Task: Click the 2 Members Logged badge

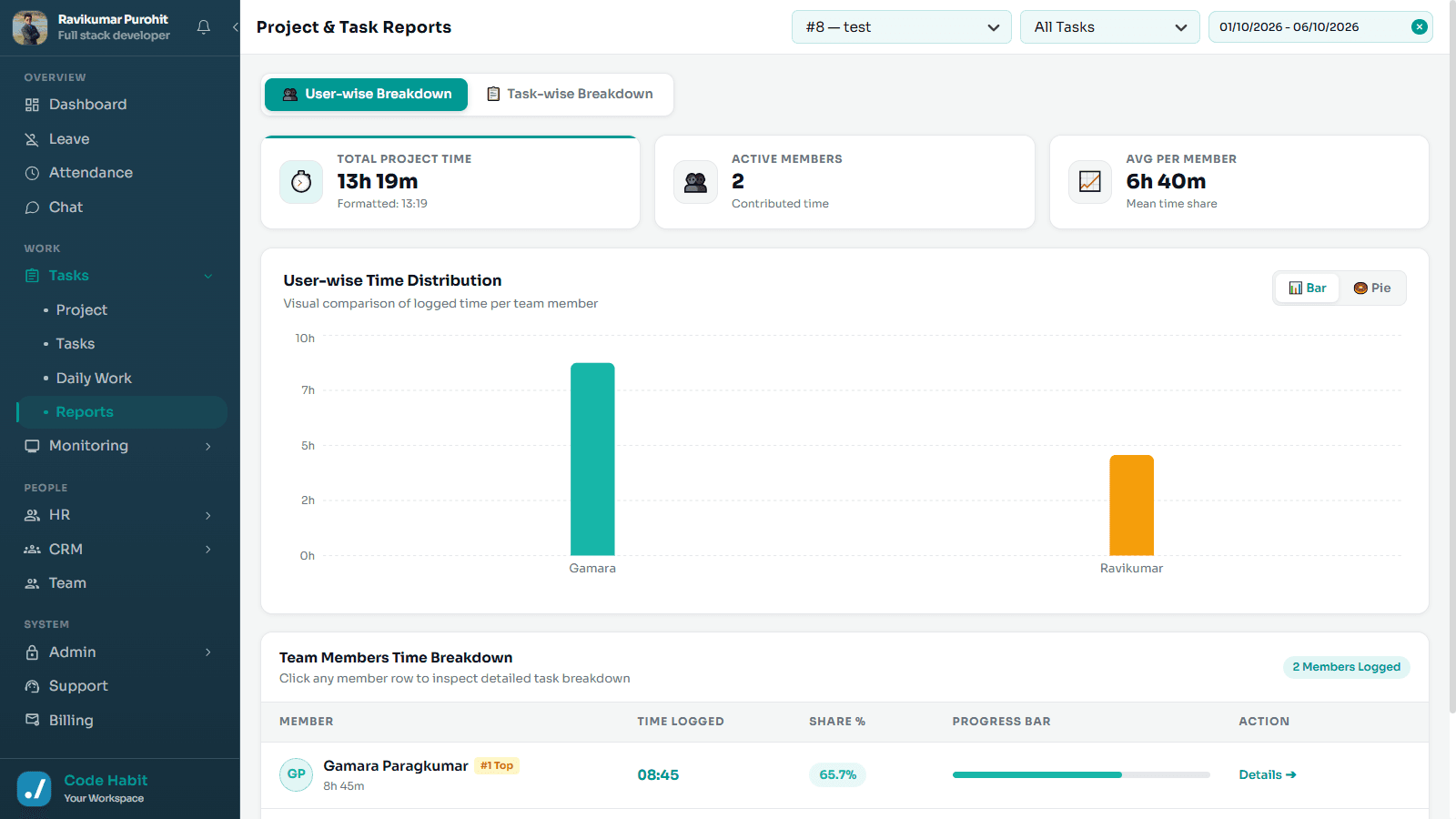Action: pos(1347,667)
